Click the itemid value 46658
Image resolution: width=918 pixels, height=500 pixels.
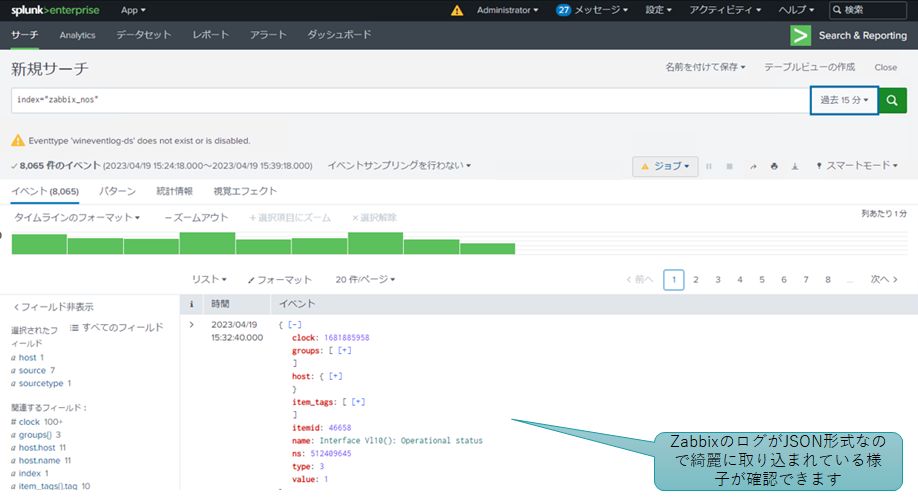pyautogui.click(x=340, y=427)
